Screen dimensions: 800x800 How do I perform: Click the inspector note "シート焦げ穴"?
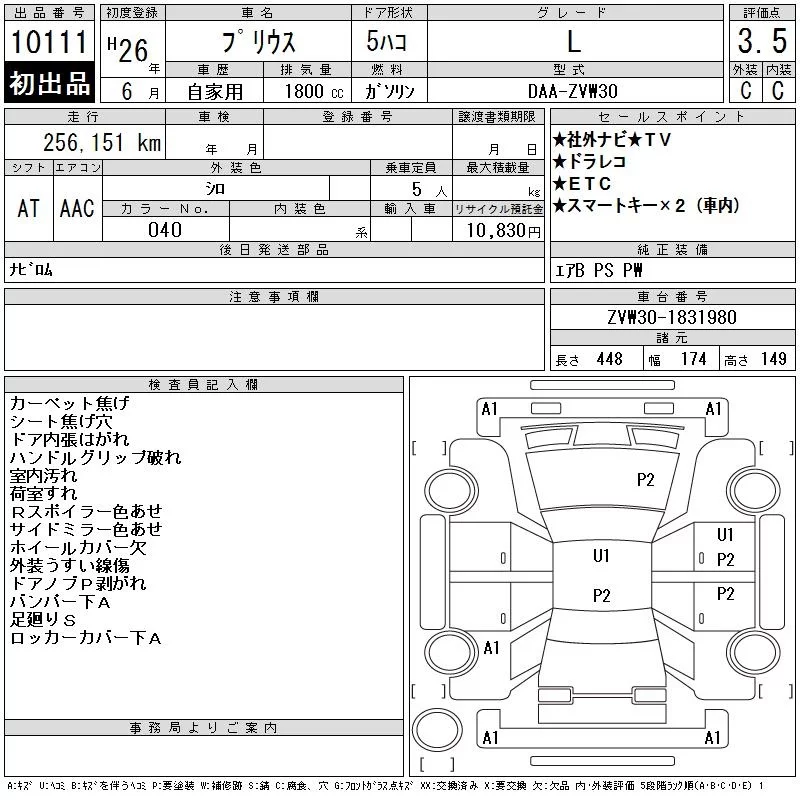(61, 421)
